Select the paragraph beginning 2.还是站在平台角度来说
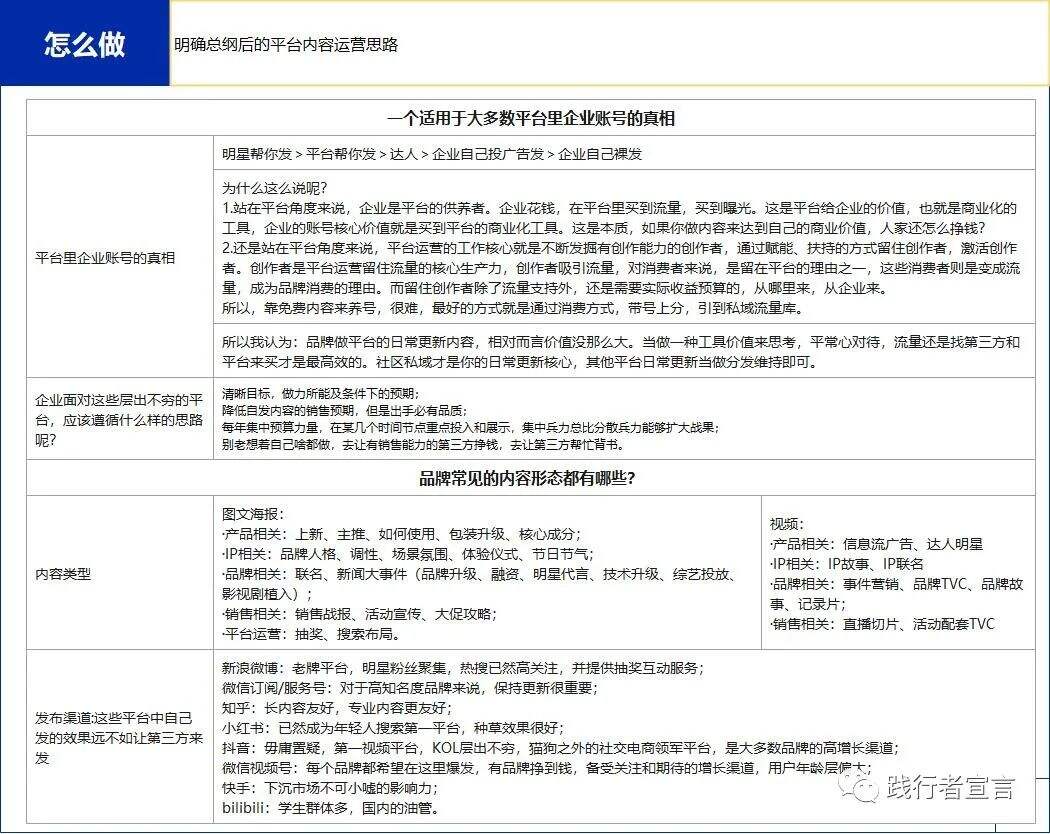This screenshot has height=834, width=1050. click(621, 268)
